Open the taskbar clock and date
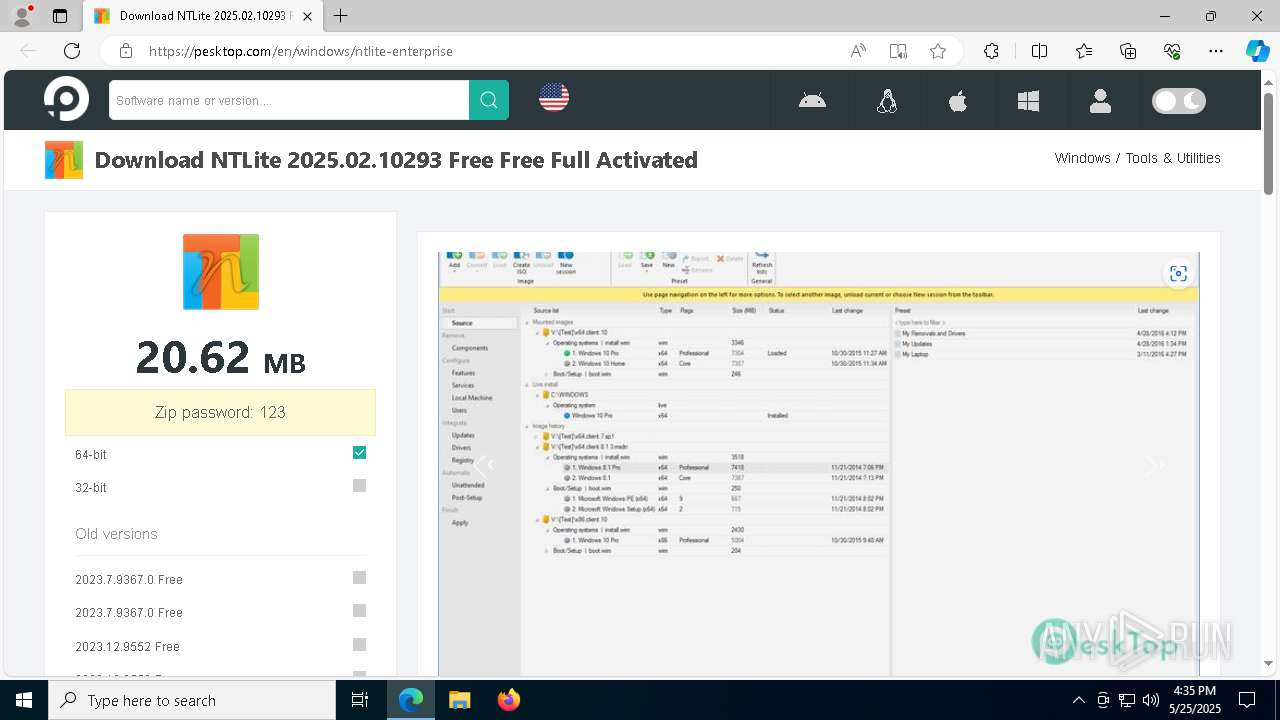This screenshot has width=1280, height=720. click(x=1194, y=700)
